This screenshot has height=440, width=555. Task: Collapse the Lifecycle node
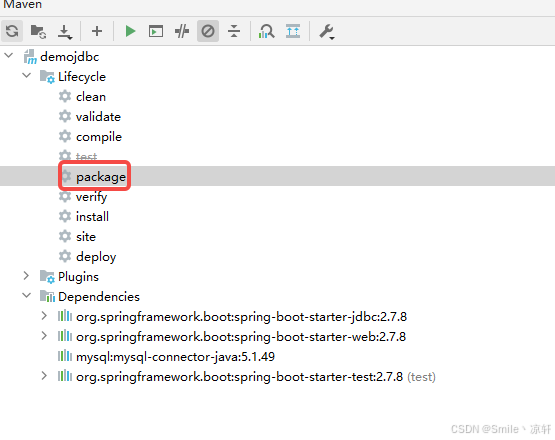tap(27, 75)
